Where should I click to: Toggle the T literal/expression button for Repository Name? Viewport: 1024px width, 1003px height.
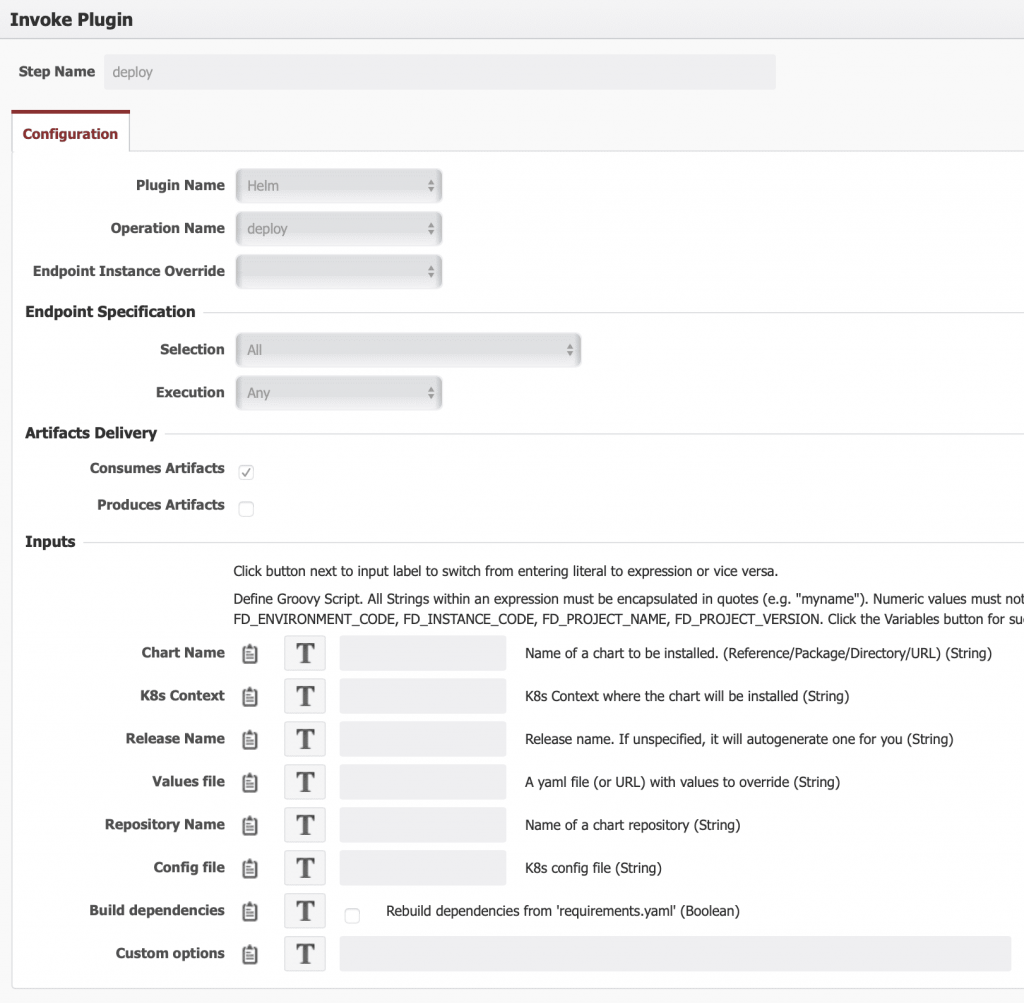(x=305, y=826)
